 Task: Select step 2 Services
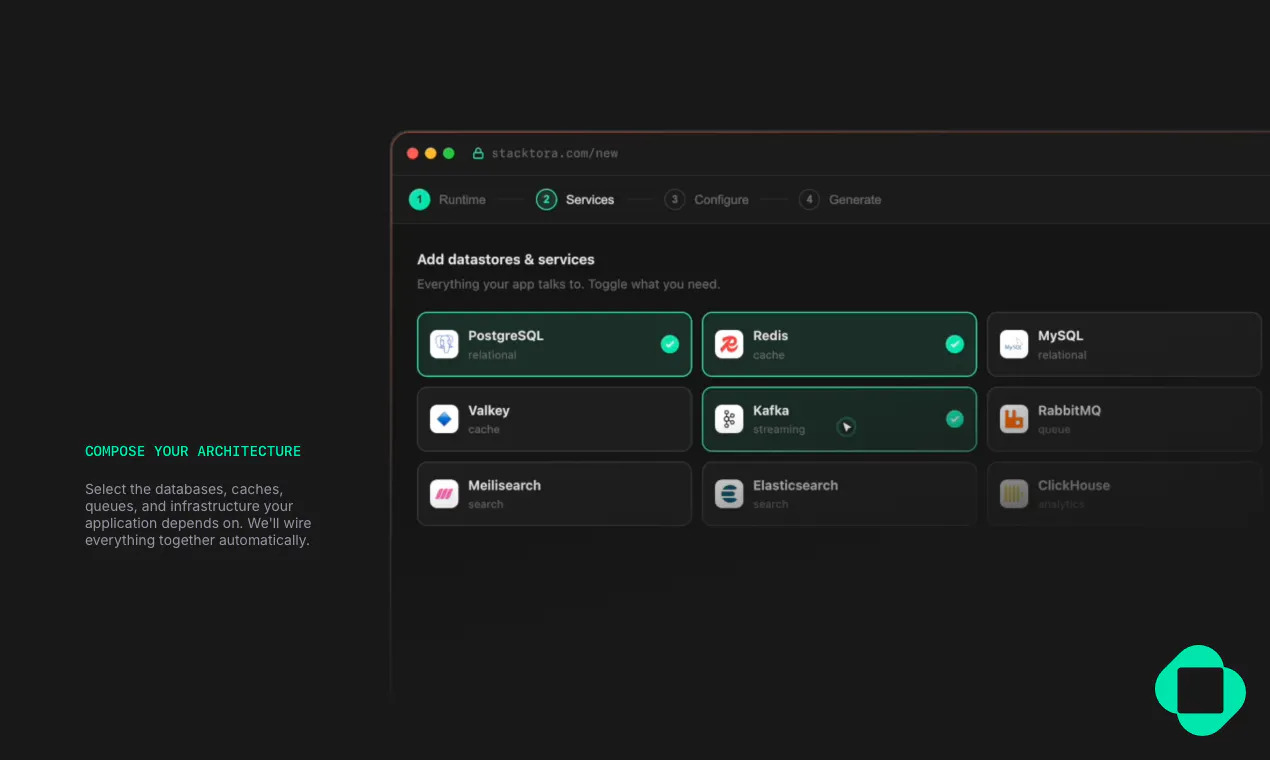[x=575, y=199]
